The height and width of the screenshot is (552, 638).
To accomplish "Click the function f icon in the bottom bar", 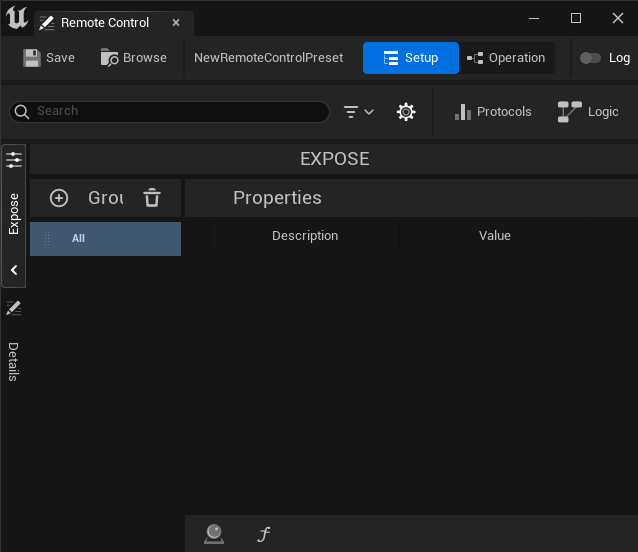I will pos(264,534).
